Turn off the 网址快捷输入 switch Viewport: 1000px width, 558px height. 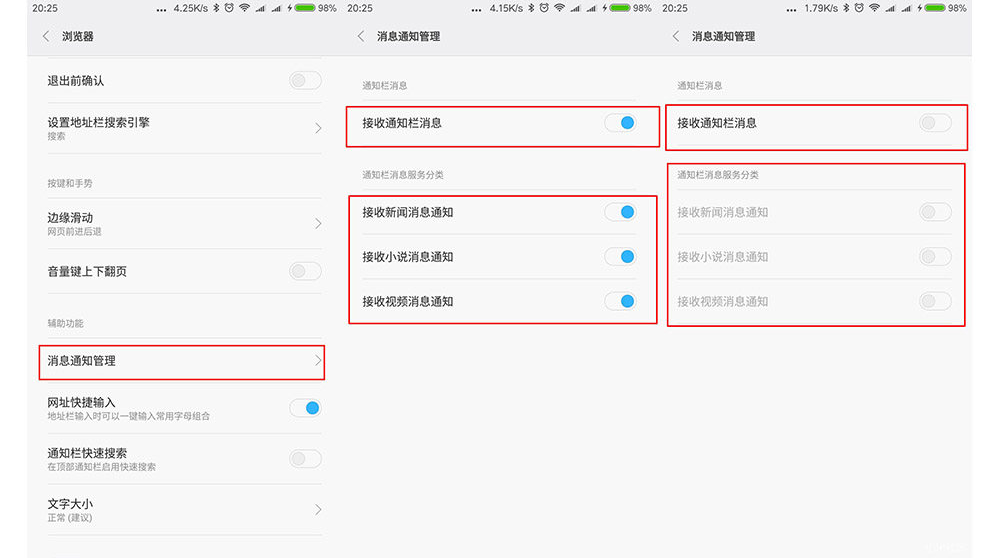pos(305,407)
